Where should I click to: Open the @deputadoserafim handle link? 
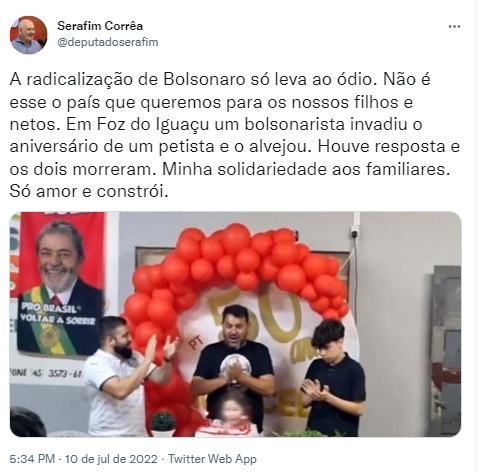pyautogui.click(x=108, y=42)
